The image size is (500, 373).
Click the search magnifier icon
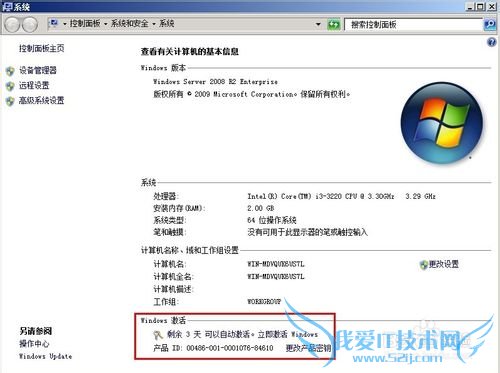point(490,24)
